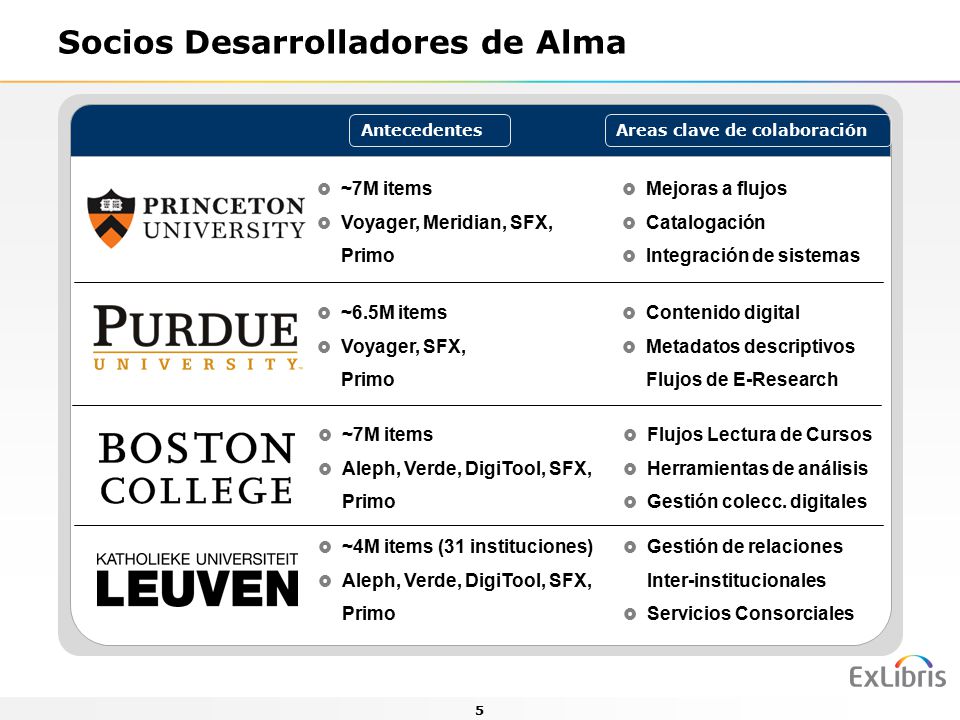Image resolution: width=960 pixels, height=720 pixels.
Task: Select the Areas clave de colaboración header
Action: point(748,130)
